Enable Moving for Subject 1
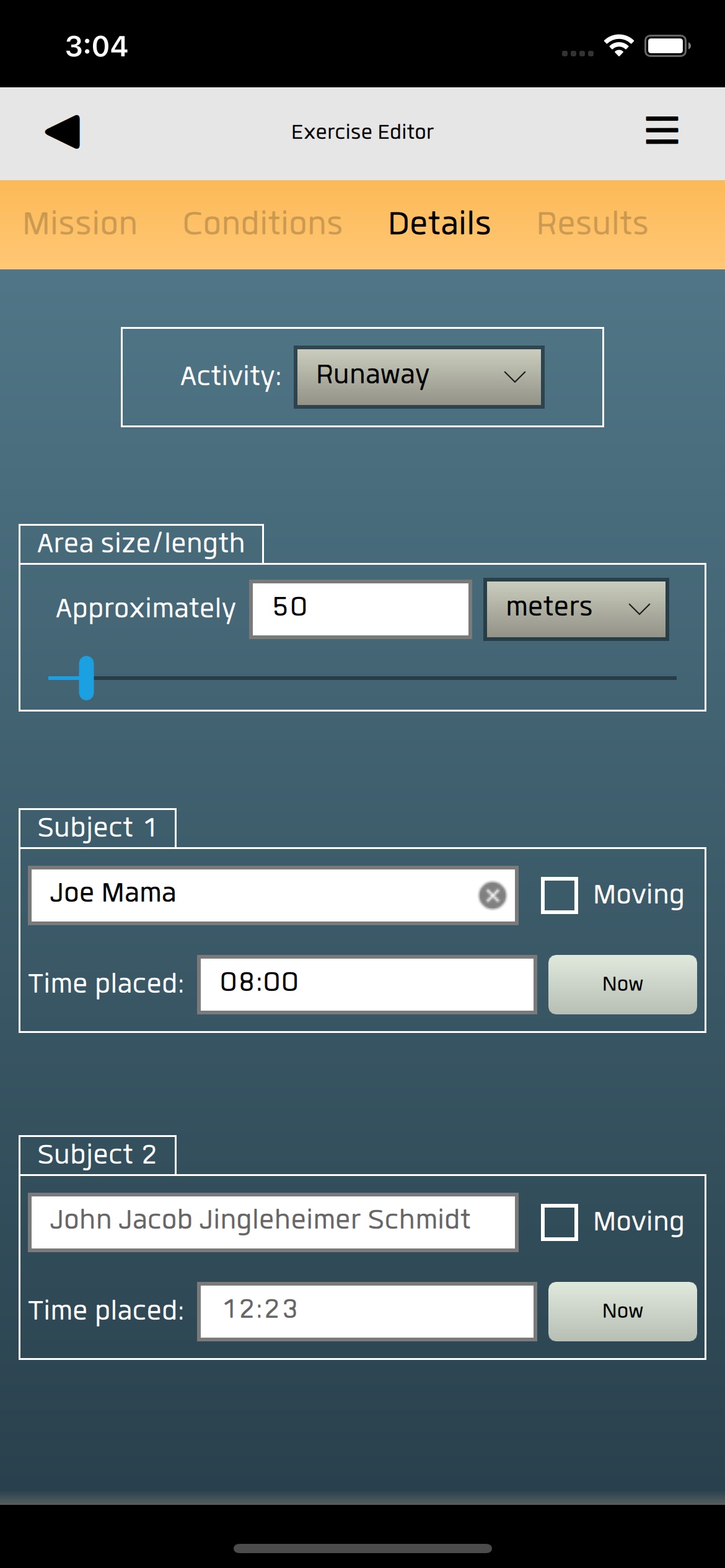The height and width of the screenshot is (1568, 725). 560,895
